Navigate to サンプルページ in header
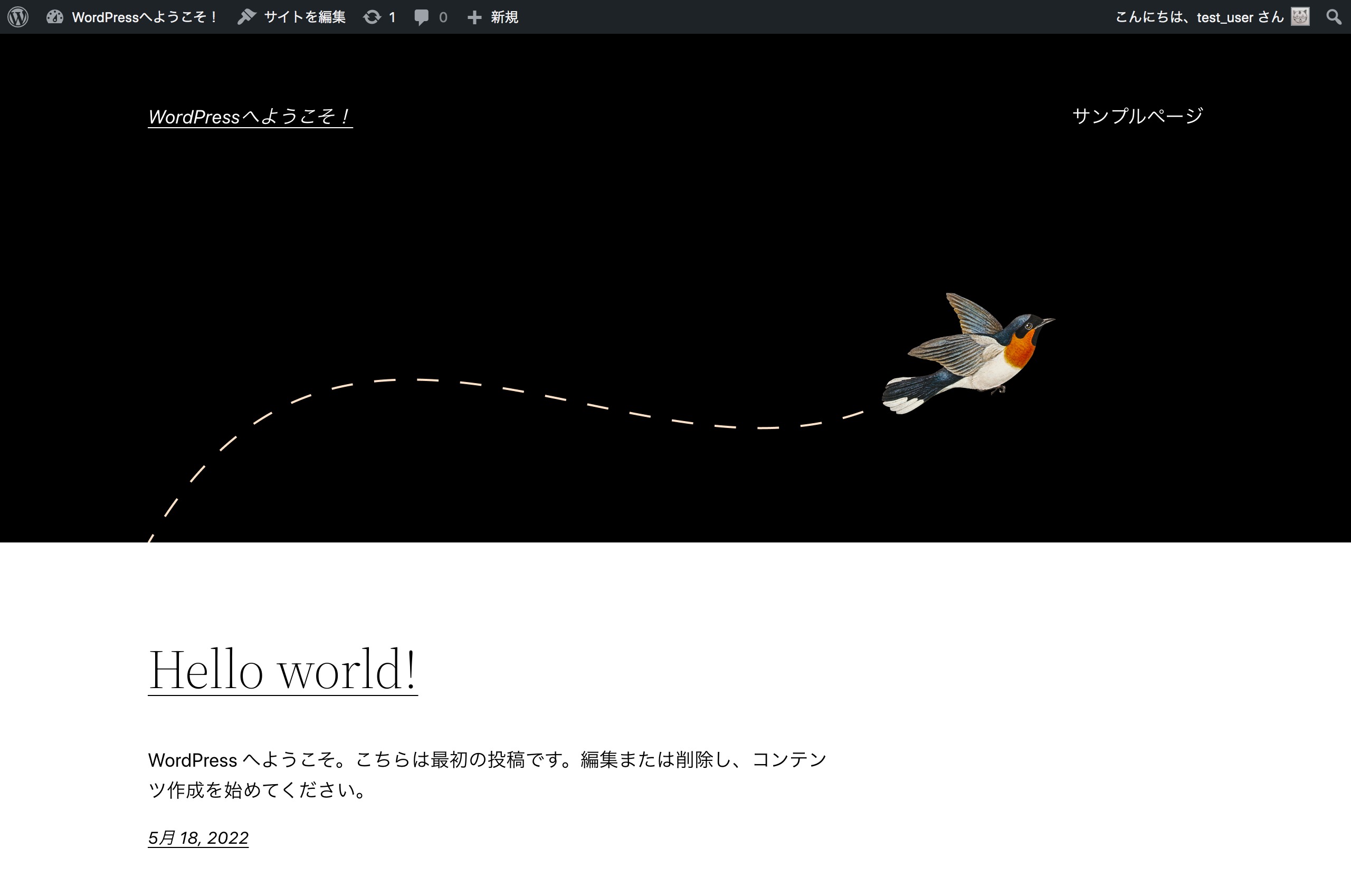1351x896 pixels. tap(1137, 116)
